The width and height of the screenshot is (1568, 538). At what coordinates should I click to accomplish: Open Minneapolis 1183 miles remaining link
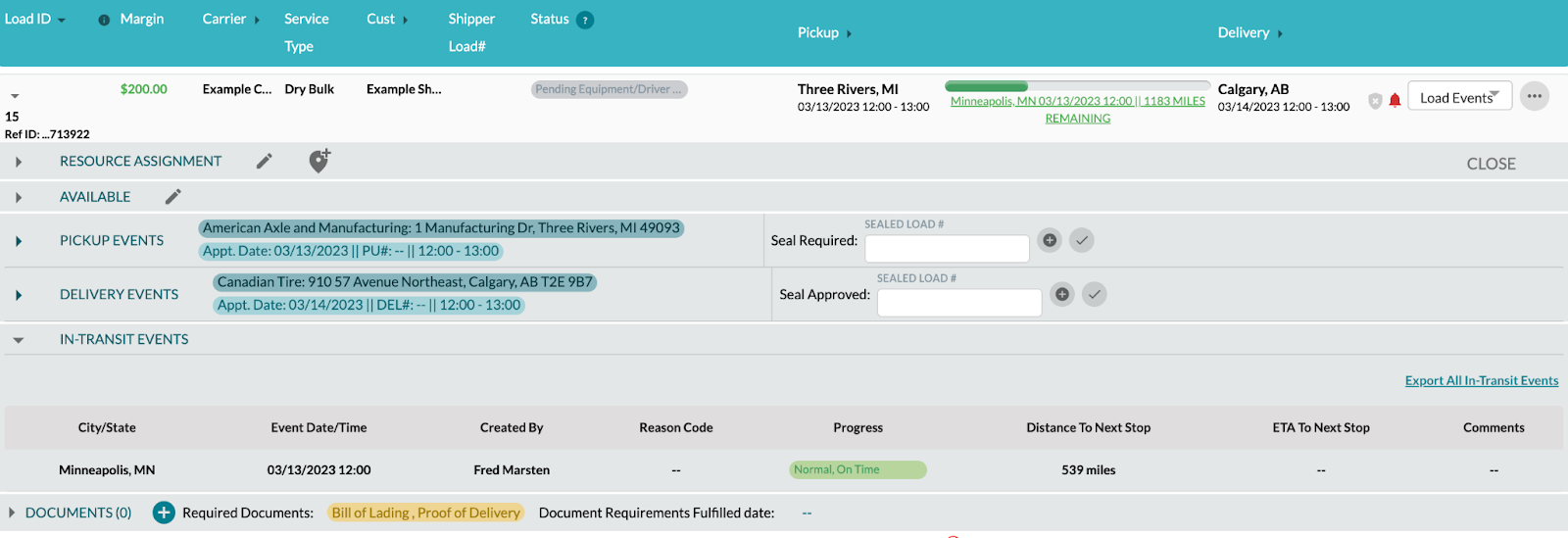click(1078, 110)
